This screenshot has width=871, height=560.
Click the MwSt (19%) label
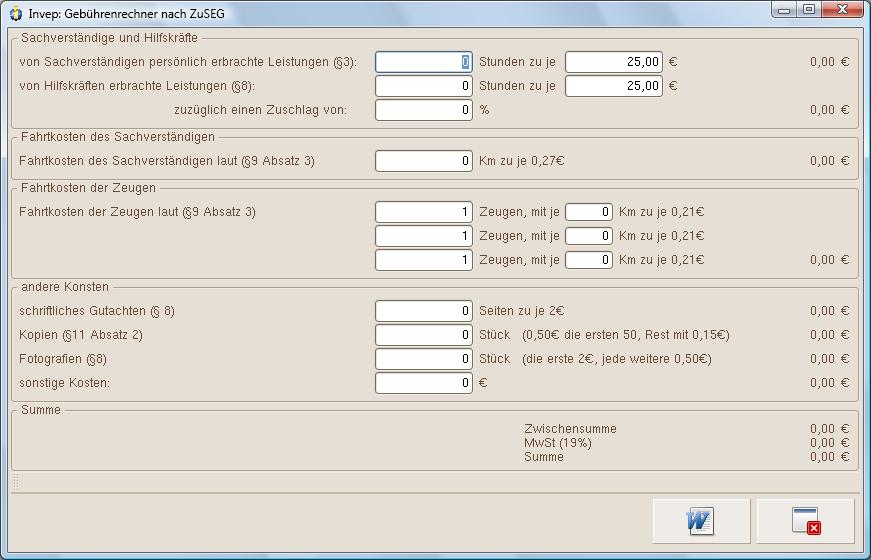558,443
